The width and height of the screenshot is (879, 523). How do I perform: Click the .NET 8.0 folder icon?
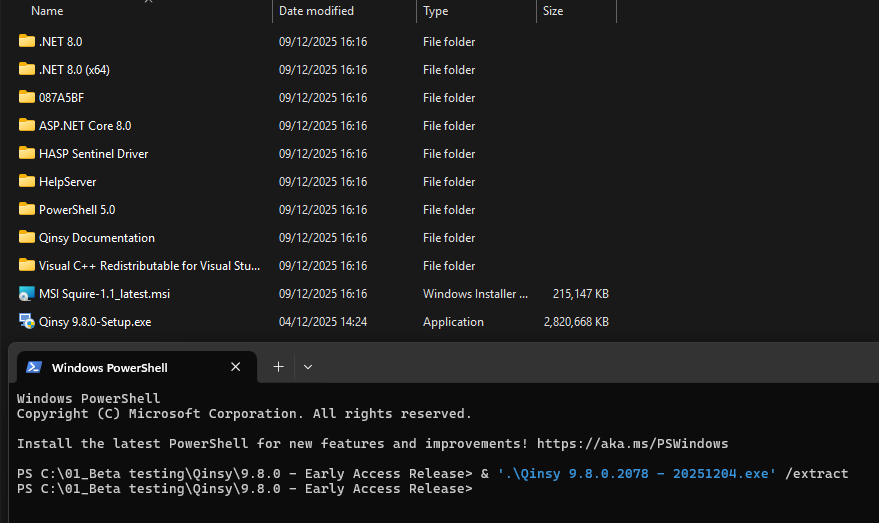[27, 42]
